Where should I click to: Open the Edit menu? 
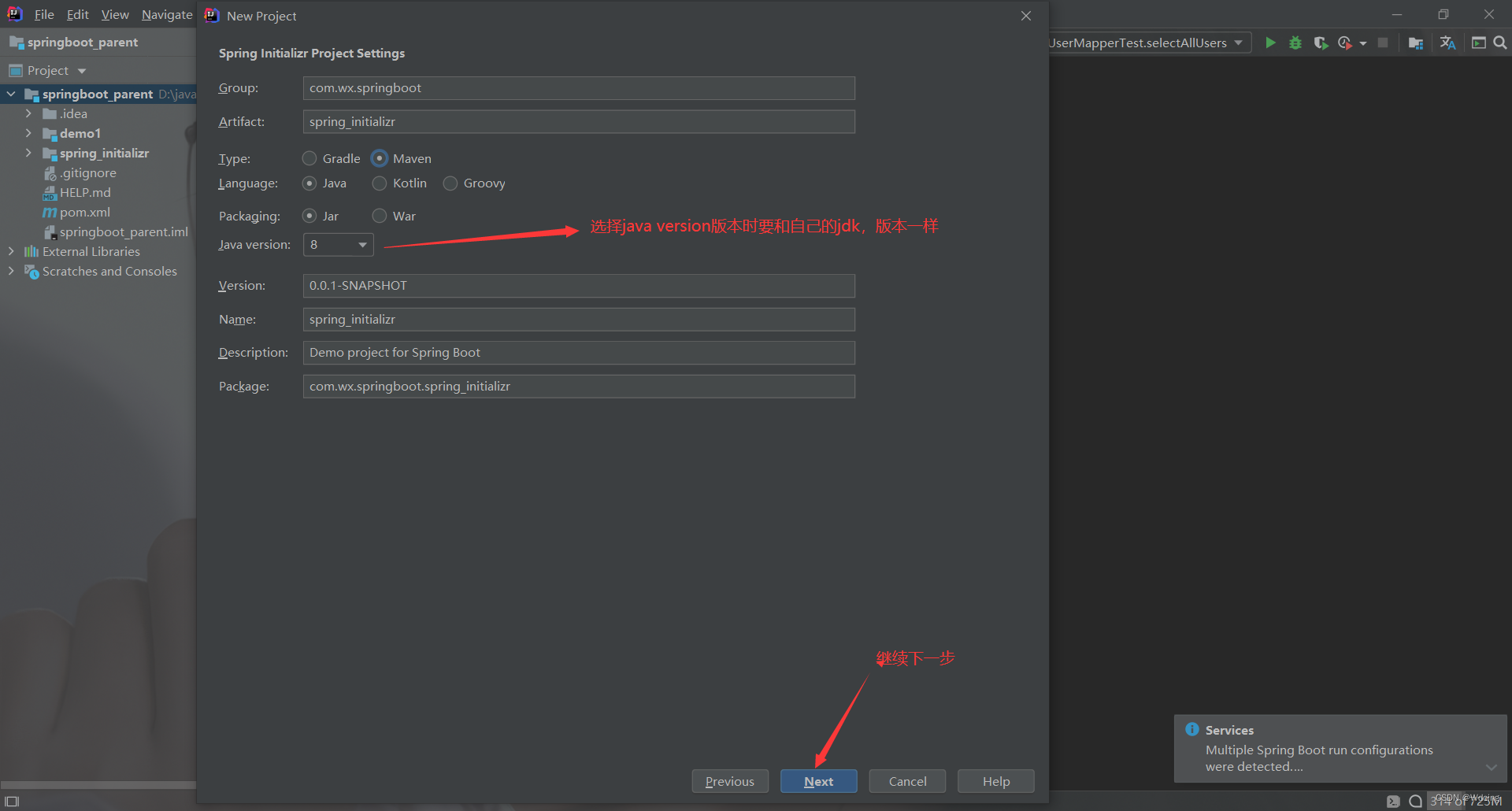click(x=77, y=15)
